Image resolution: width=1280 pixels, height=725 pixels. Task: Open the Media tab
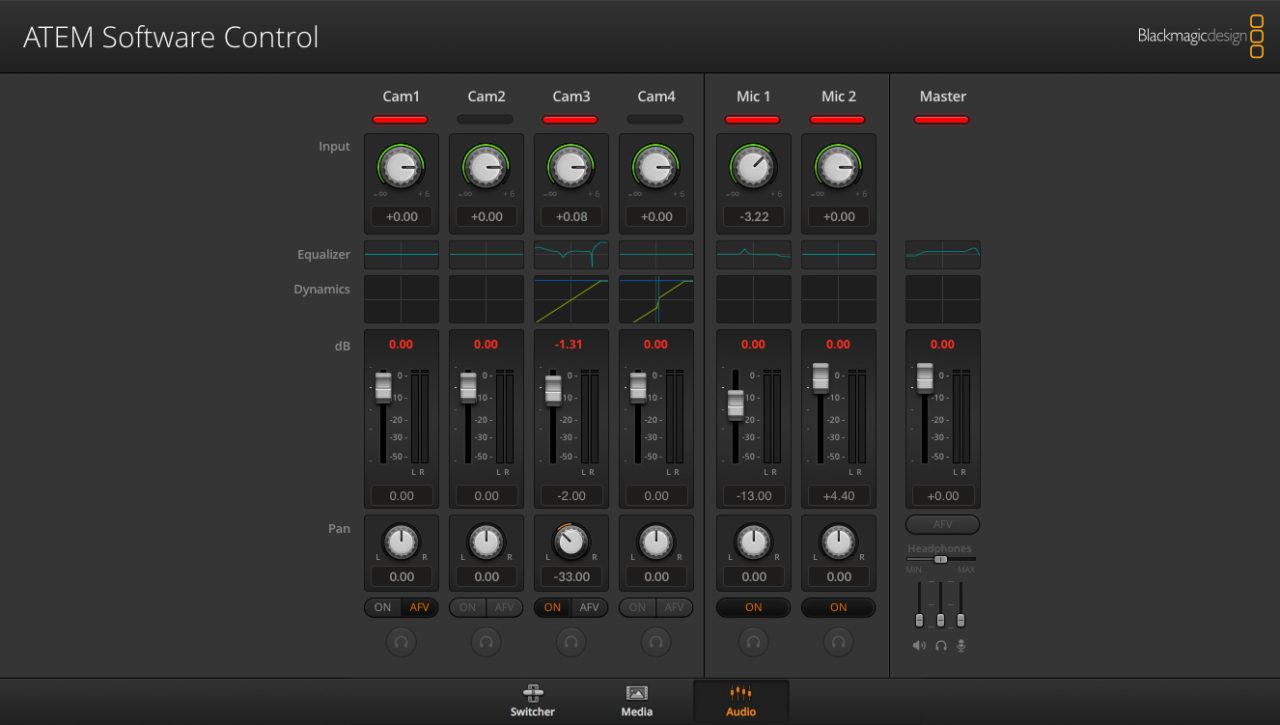(637, 701)
